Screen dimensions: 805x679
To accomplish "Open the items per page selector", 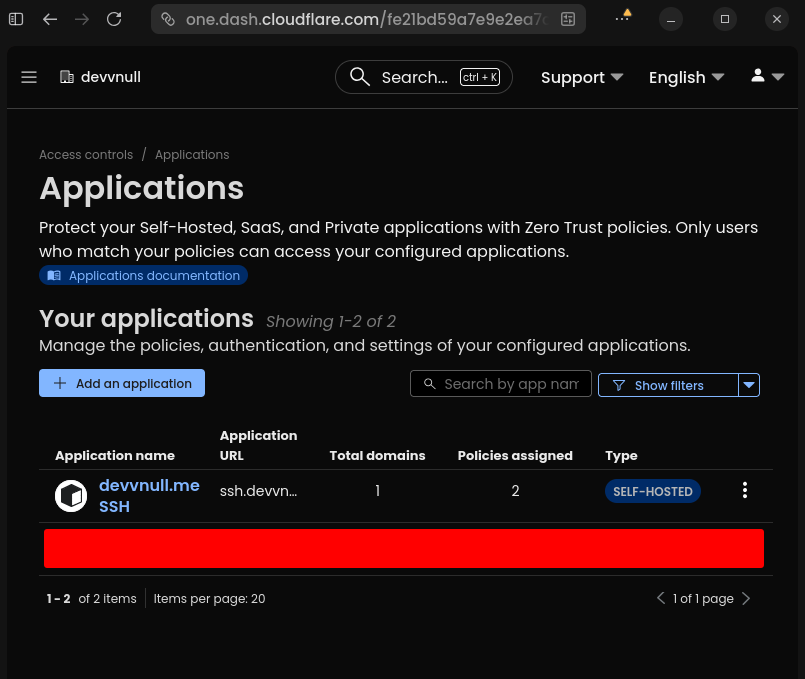I will click(x=258, y=598).
